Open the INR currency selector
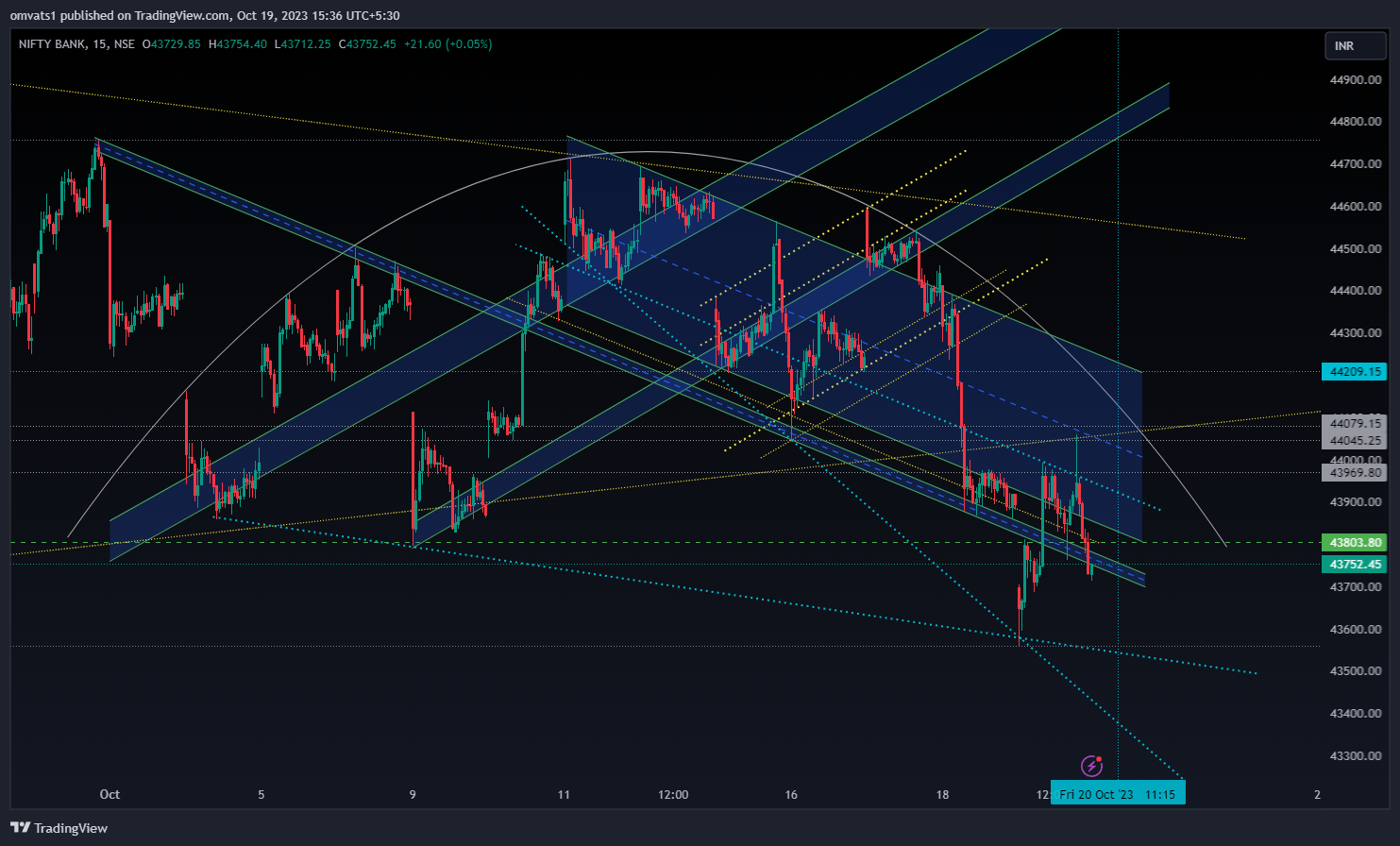Screen dimensions: 1400x846 click(x=1355, y=45)
